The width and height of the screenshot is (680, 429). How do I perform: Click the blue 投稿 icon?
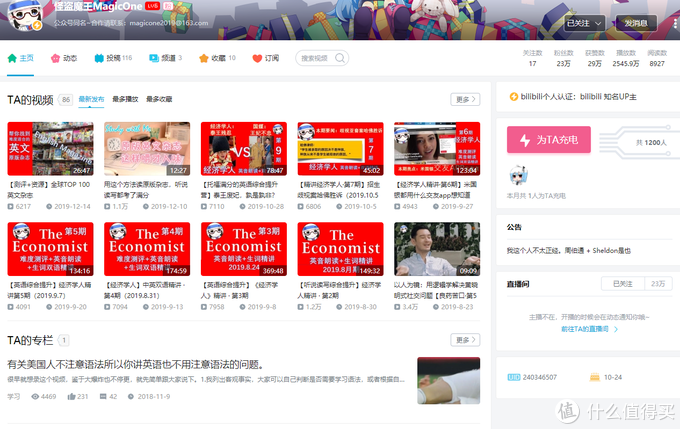(99, 58)
